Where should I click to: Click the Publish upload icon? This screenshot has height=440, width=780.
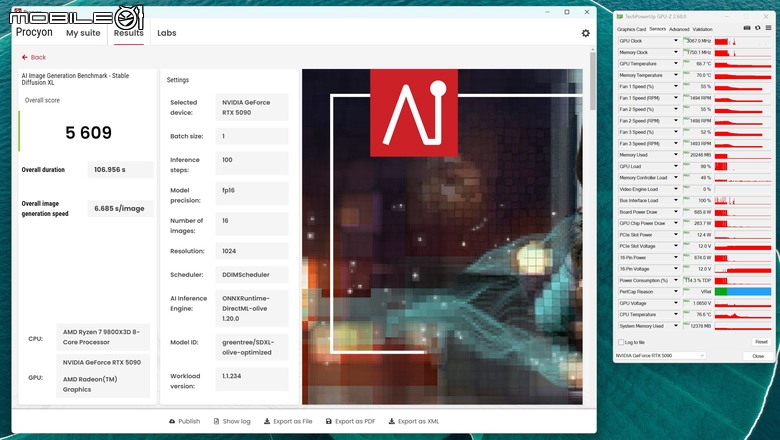coord(172,421)
